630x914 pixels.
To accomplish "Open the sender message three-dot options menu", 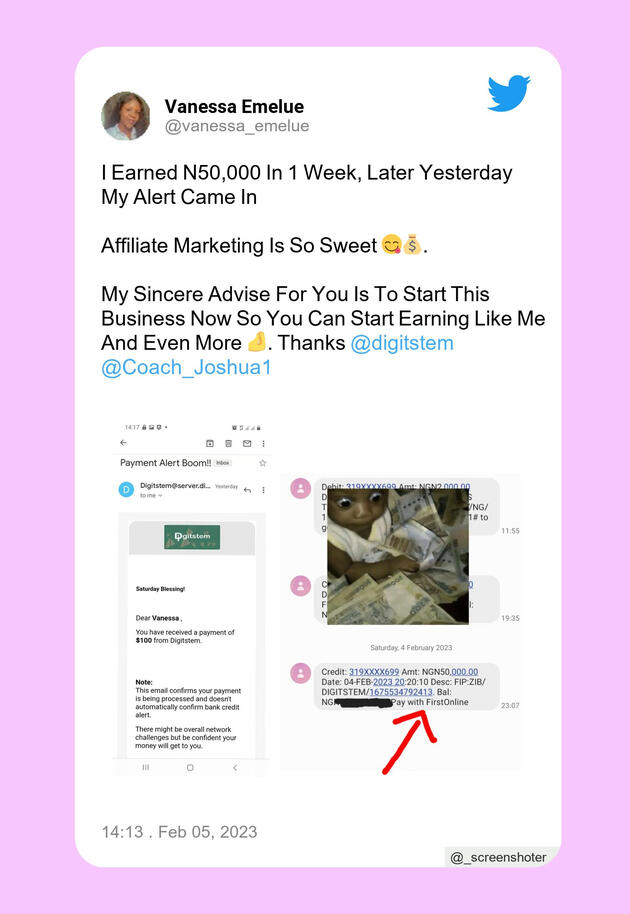I will [263, 490].
